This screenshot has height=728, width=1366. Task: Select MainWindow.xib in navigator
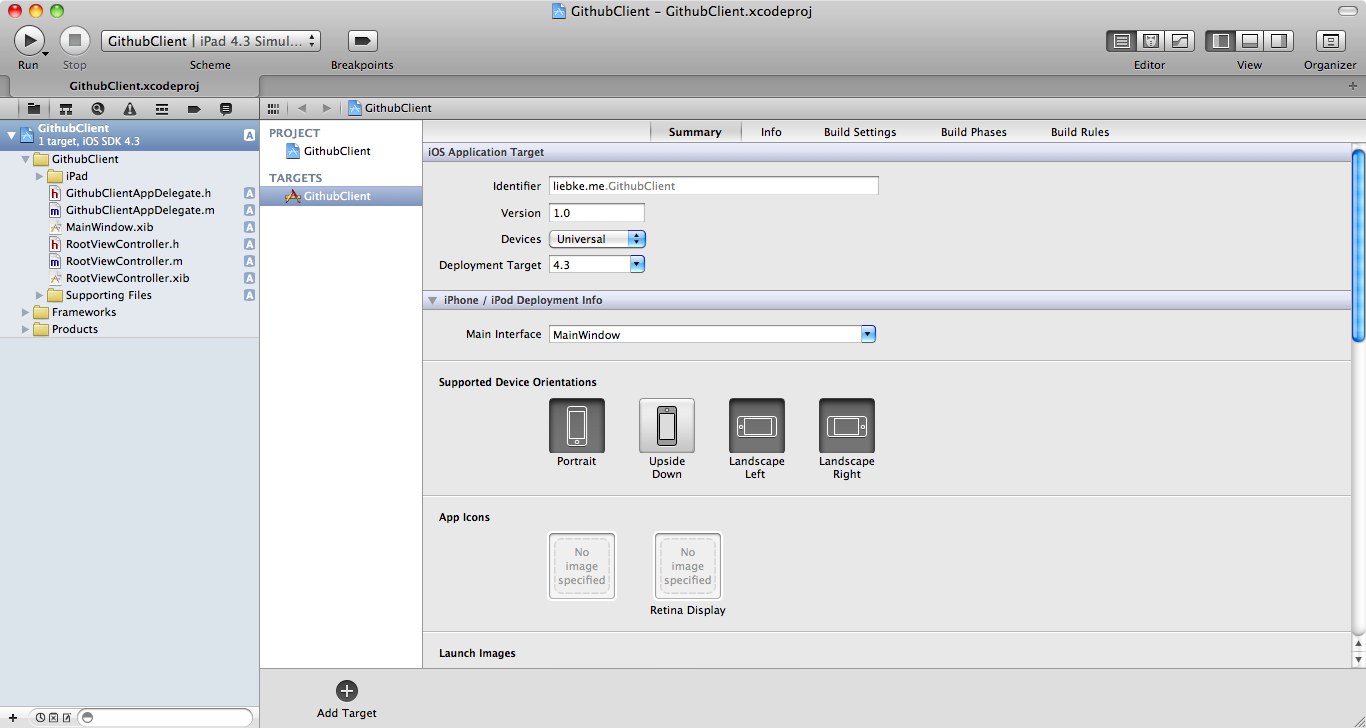click(x=109, y=227)
